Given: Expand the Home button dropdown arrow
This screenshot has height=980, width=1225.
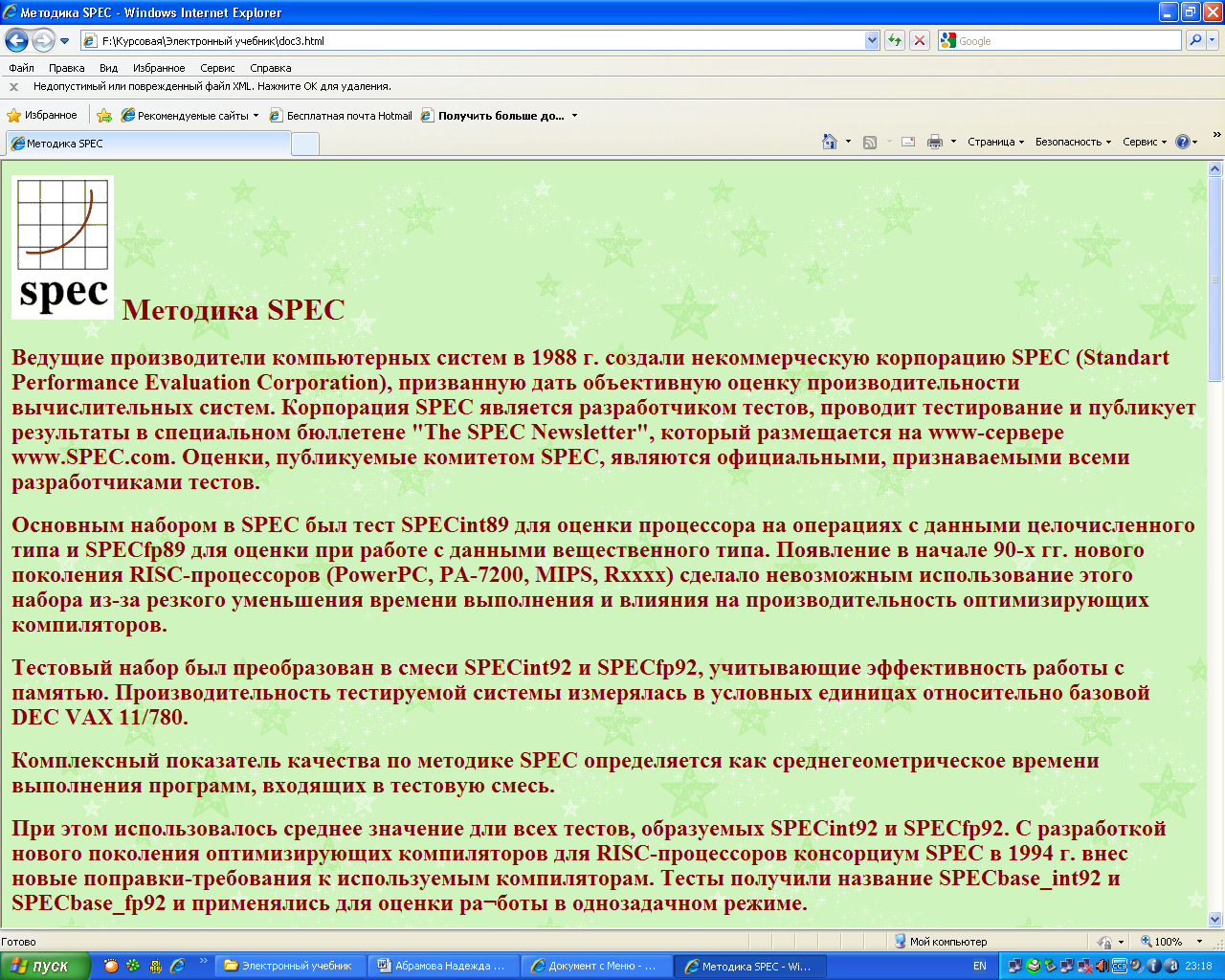Looking at the screenshot, I should [x=849, y=142].
